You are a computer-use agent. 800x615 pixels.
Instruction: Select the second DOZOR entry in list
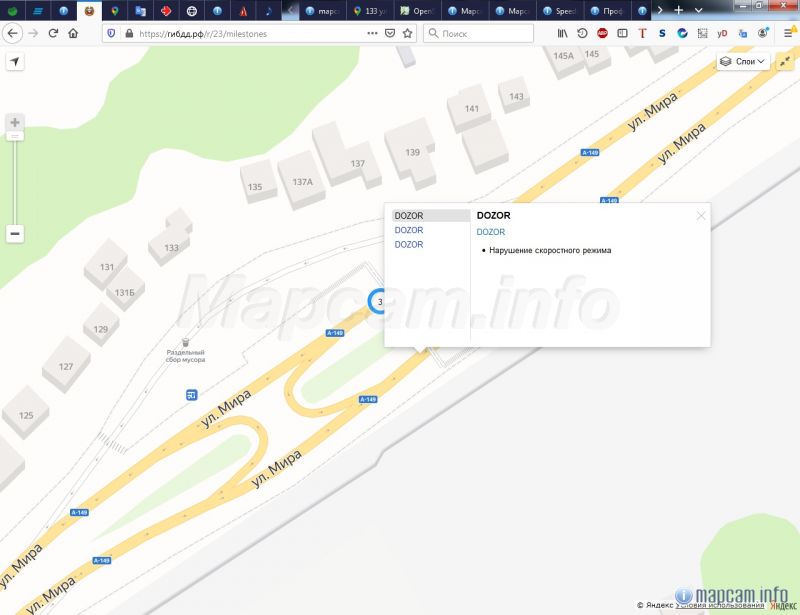(409, 230)
